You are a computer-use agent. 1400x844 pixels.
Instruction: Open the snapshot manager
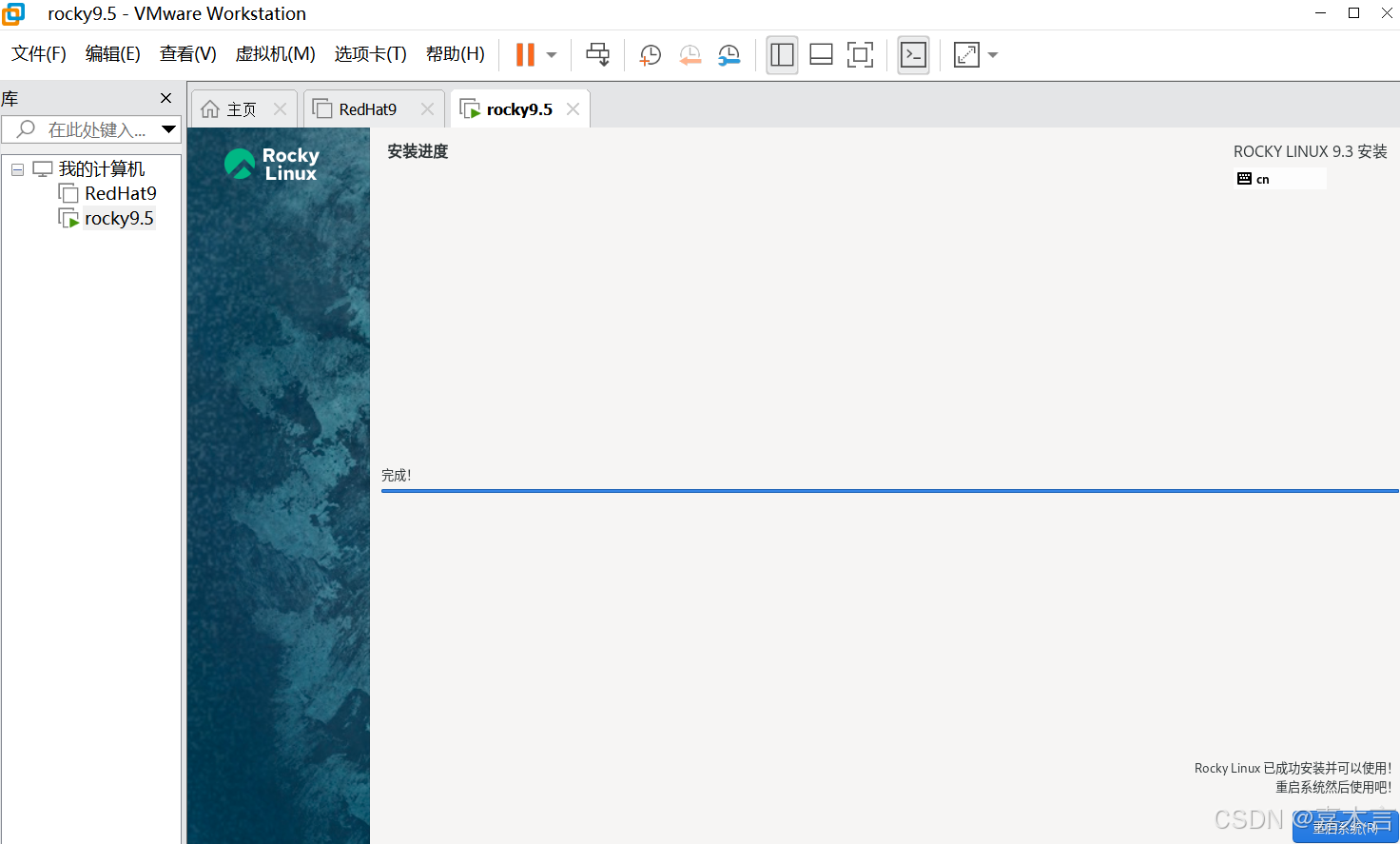point(729,55)
